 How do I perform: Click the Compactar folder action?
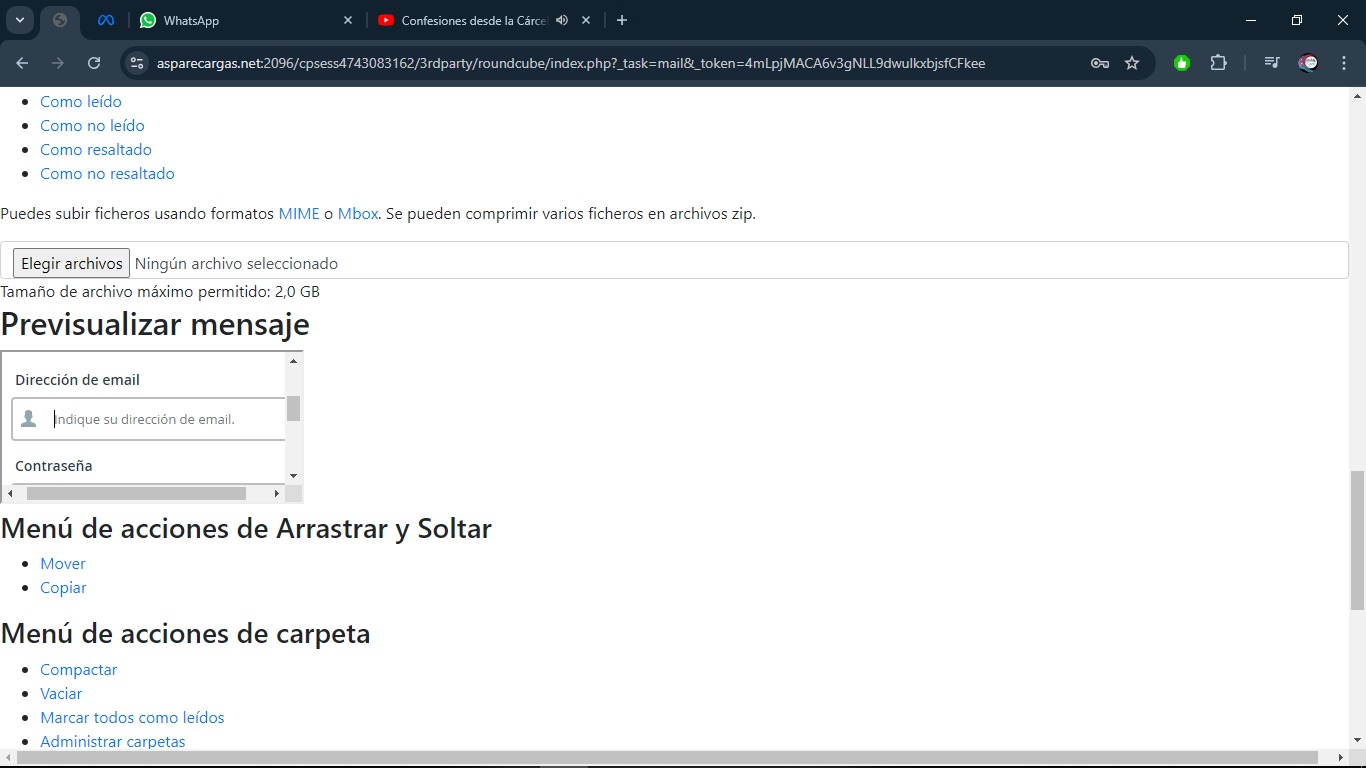coord(78,670)
